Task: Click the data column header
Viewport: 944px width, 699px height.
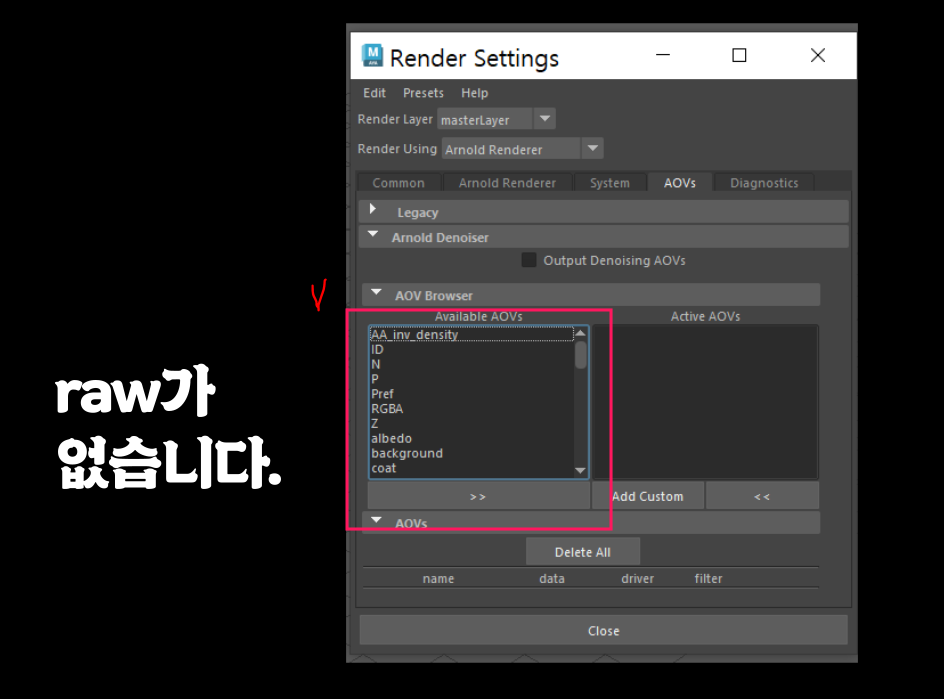Action: [551, 579]
